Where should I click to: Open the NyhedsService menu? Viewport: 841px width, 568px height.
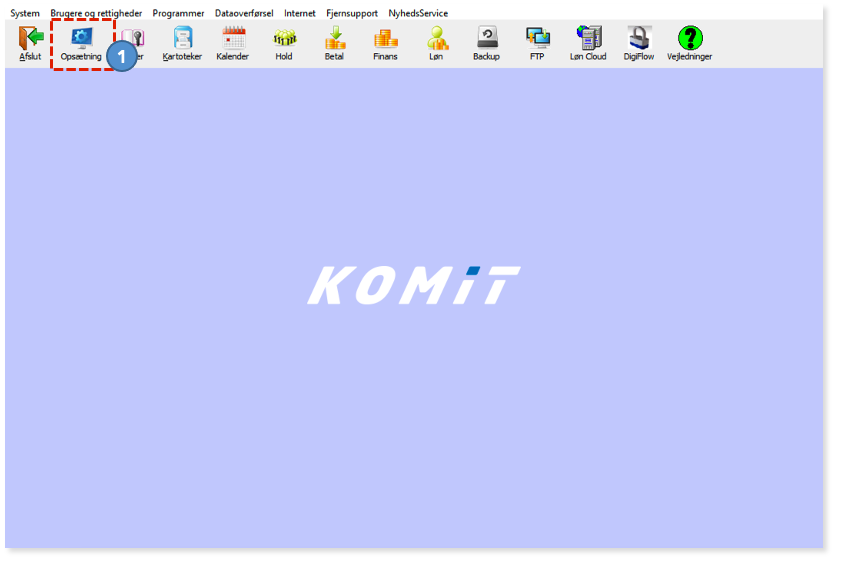[418, 13]
